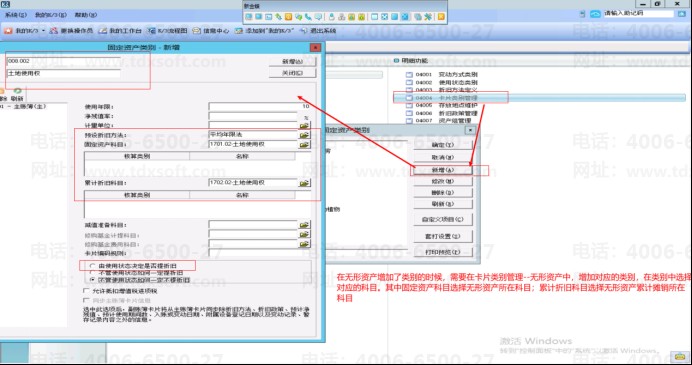
Task: Open 信息中心 from the toolbar
Action: click(x=211, y=31)
